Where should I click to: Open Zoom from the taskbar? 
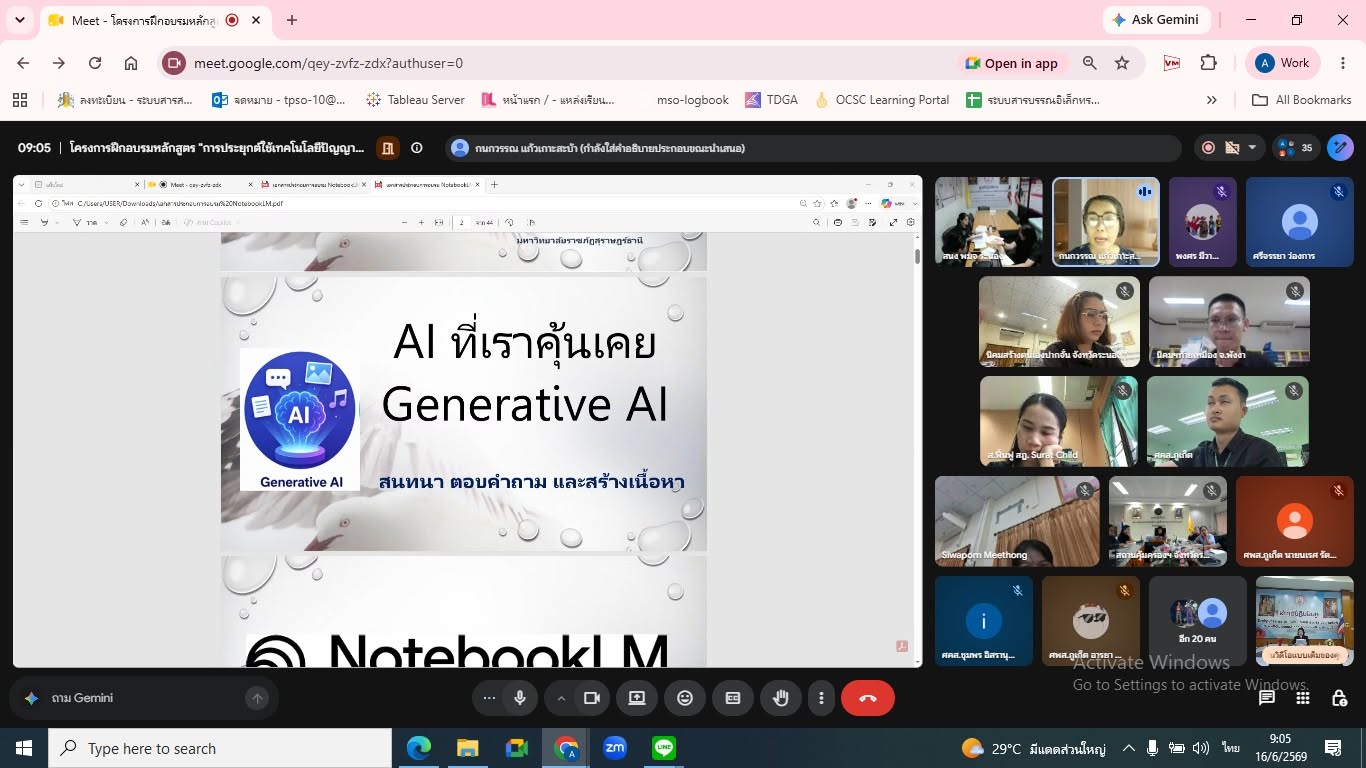(x=615, y=748)
